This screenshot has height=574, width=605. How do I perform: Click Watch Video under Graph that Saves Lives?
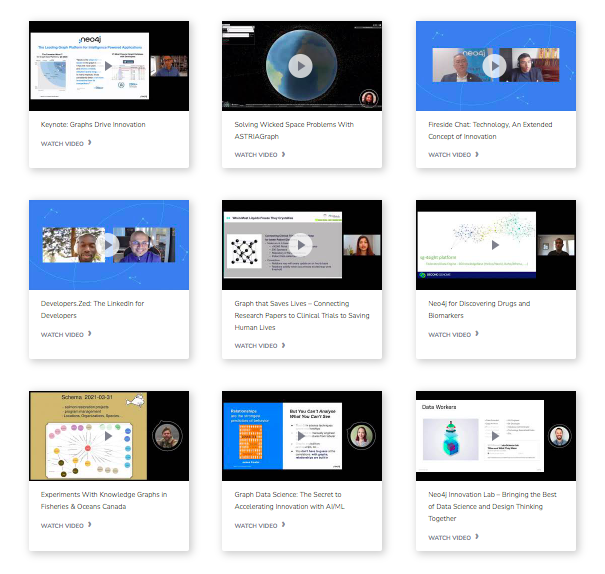tap(260, 346)
